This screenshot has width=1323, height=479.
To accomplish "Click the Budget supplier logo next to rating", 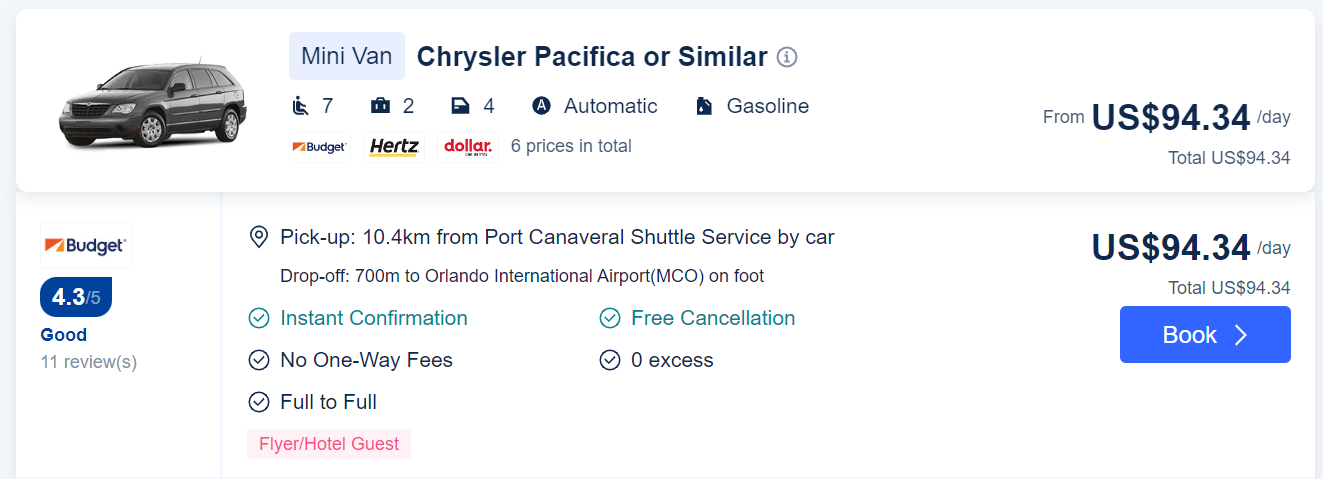I will pyautogui.click(x=85, y=245).
